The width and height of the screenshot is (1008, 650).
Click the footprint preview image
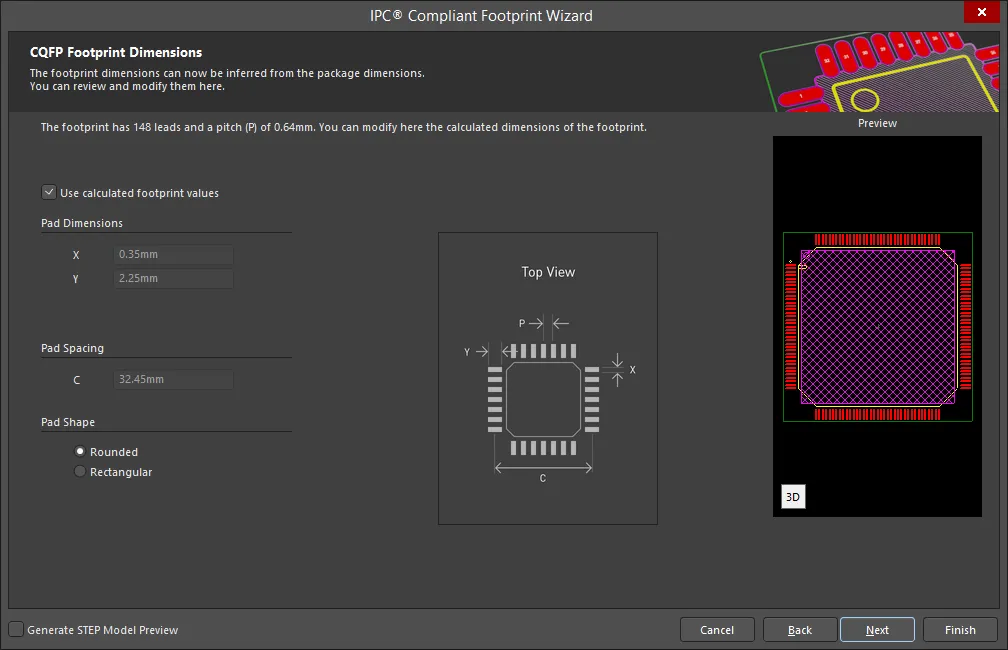click(x=878, y=326)
